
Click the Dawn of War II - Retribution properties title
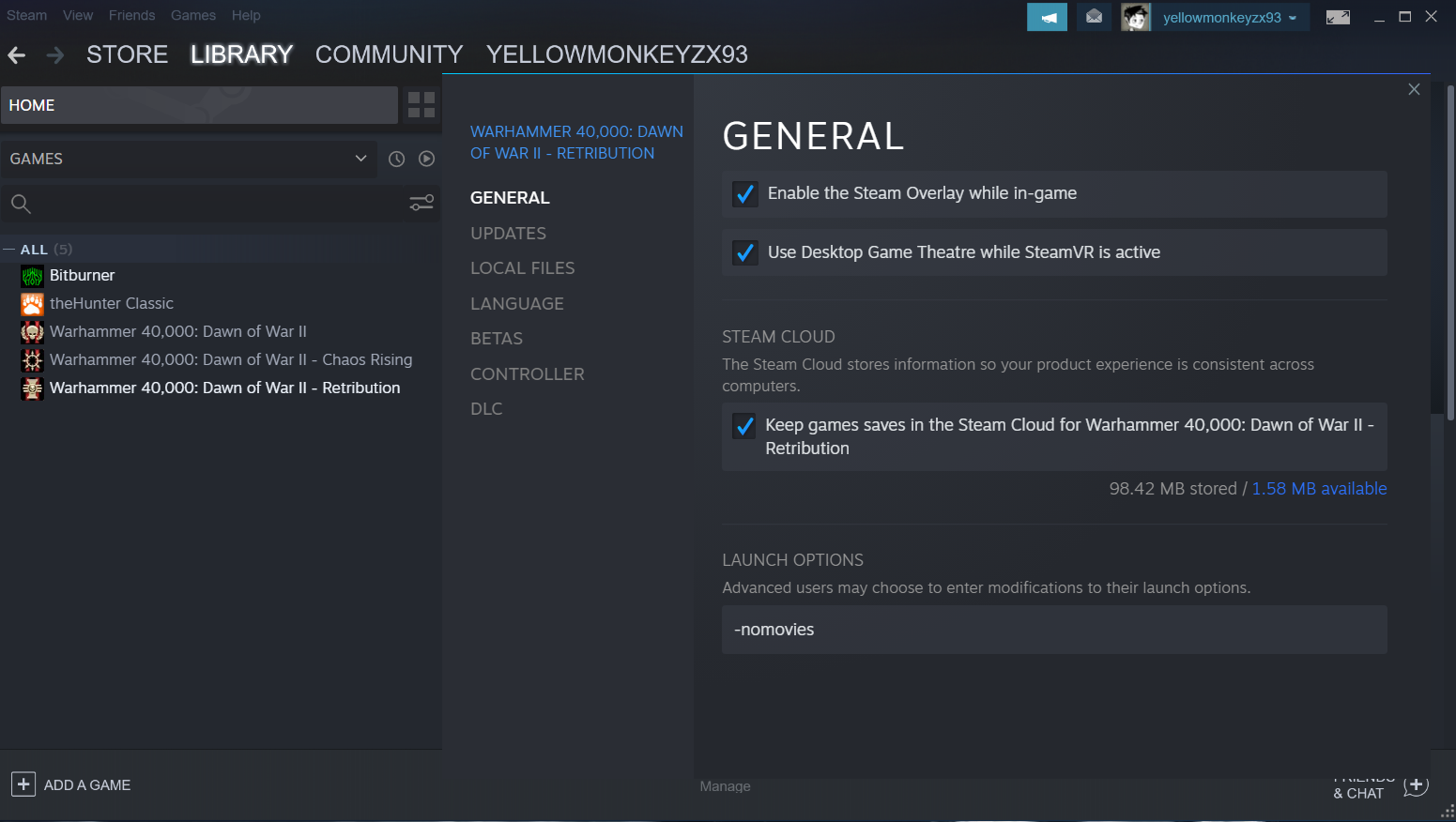coord(576,143)
